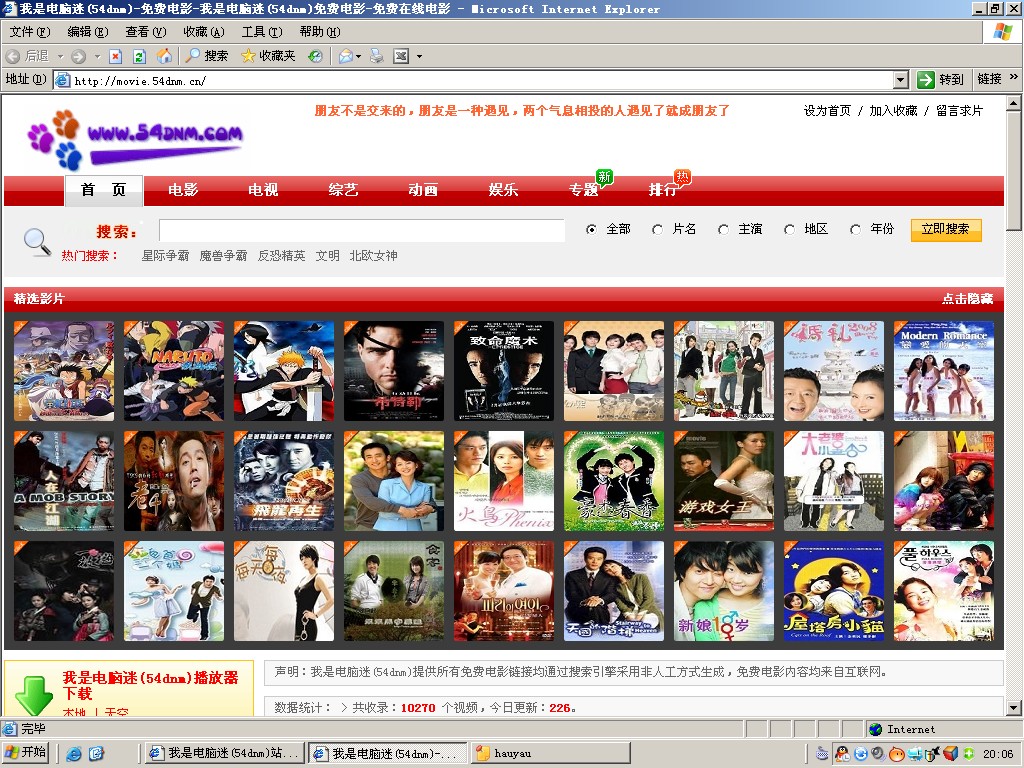Click the Internet zone globe icon
Image resolution: width=1024 pixels, height=768 pixels.
pos(876,729)
